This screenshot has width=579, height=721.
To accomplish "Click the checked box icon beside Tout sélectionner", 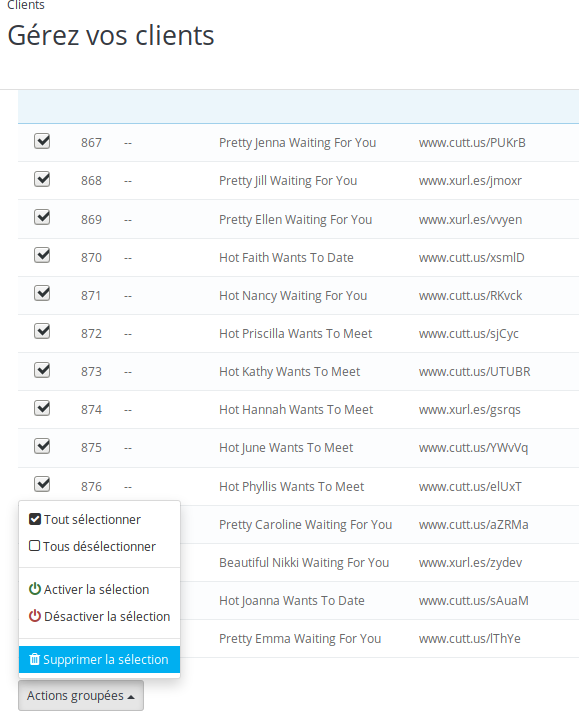I will coord(34,519).
